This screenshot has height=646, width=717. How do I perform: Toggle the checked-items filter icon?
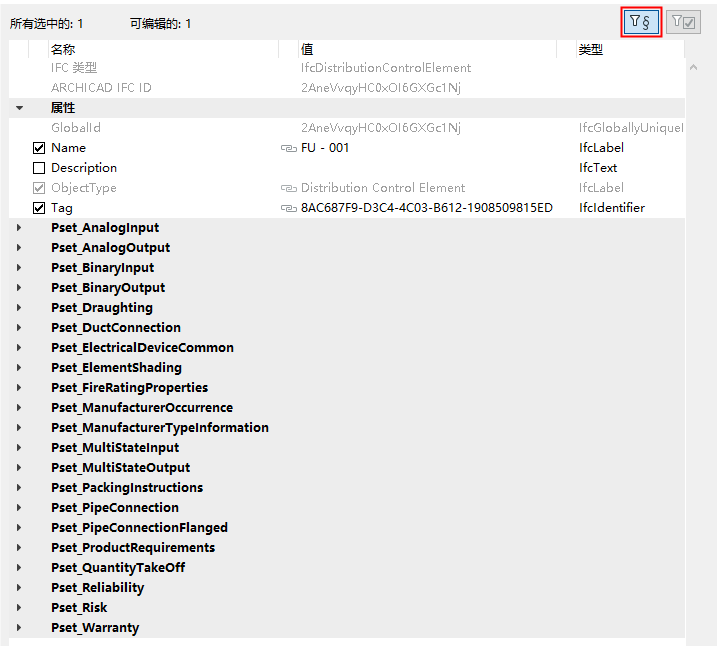coord(683,22)
